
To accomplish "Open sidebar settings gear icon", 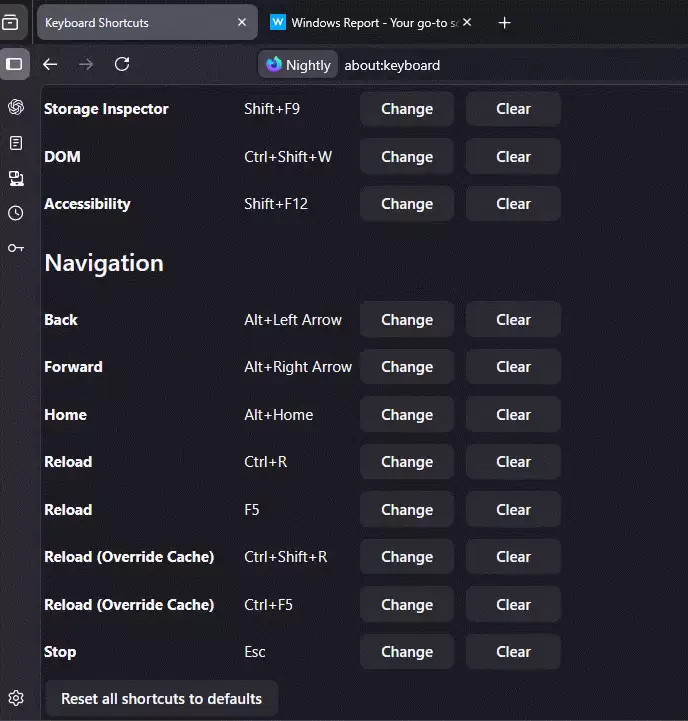I will coord(15,698).
